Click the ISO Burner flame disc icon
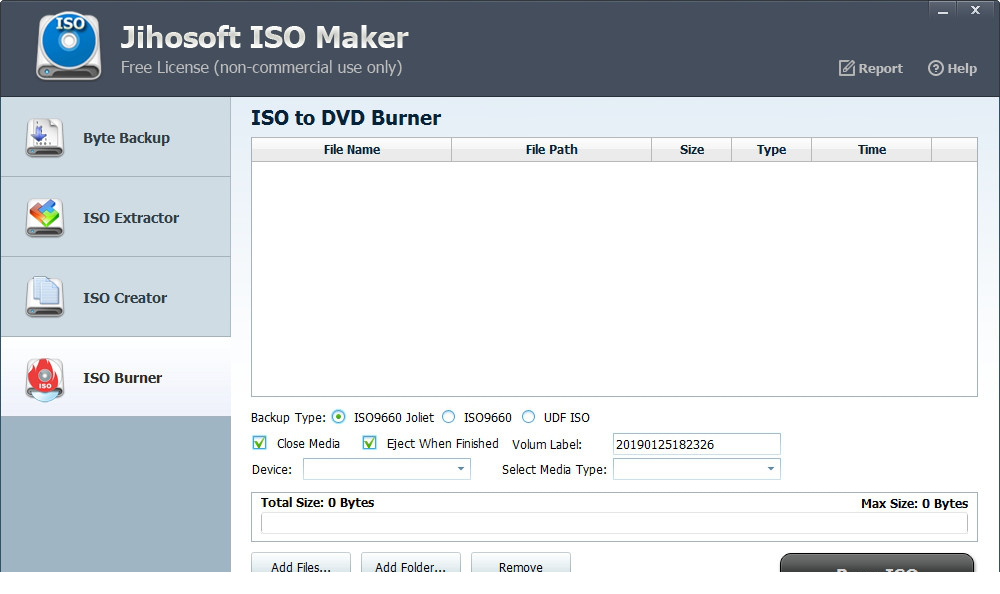The height and width of the screenshot is (594, 1000). 45,379
